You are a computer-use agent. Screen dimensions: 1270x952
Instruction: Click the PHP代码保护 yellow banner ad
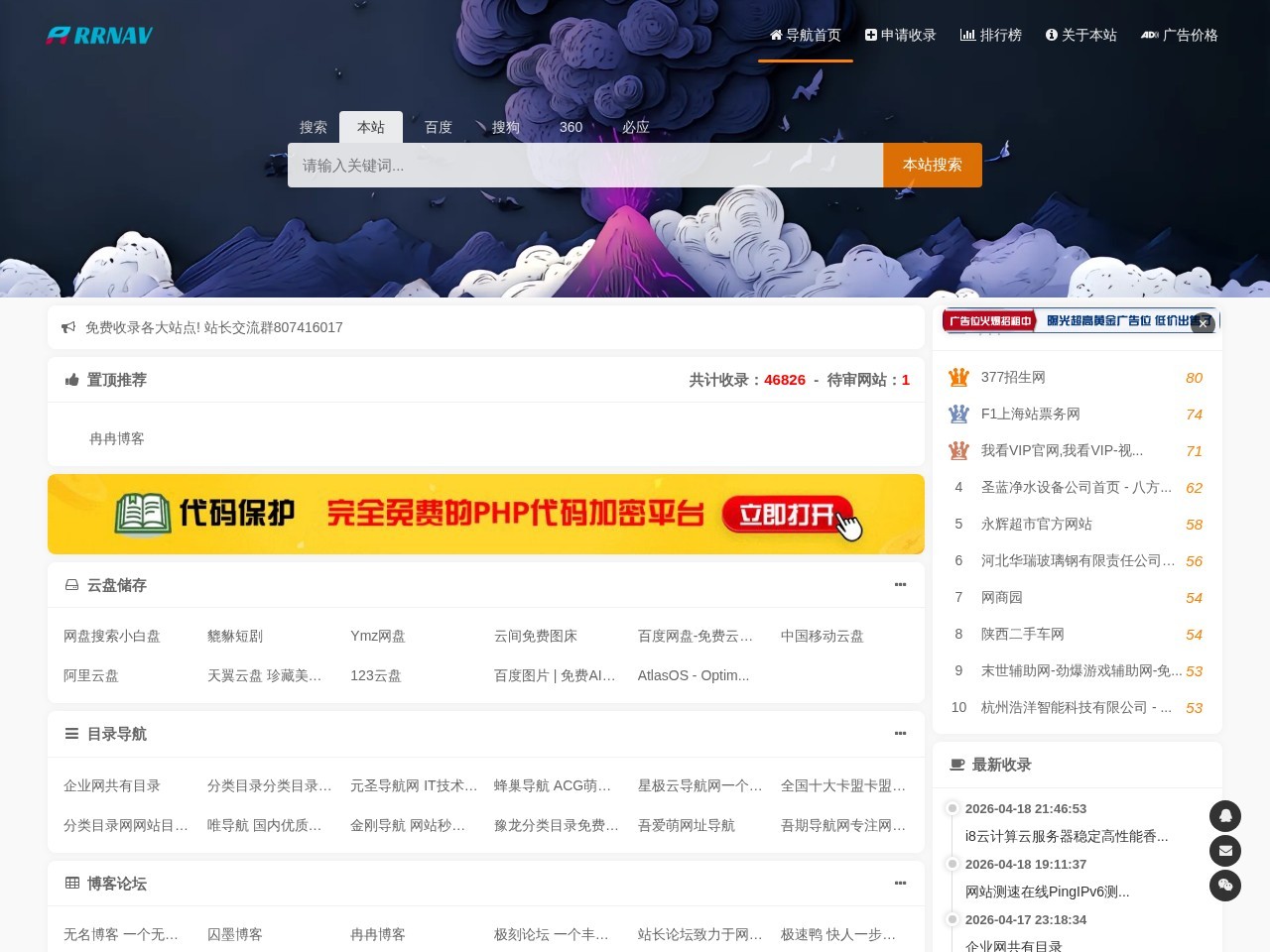(x=486, y=514)
